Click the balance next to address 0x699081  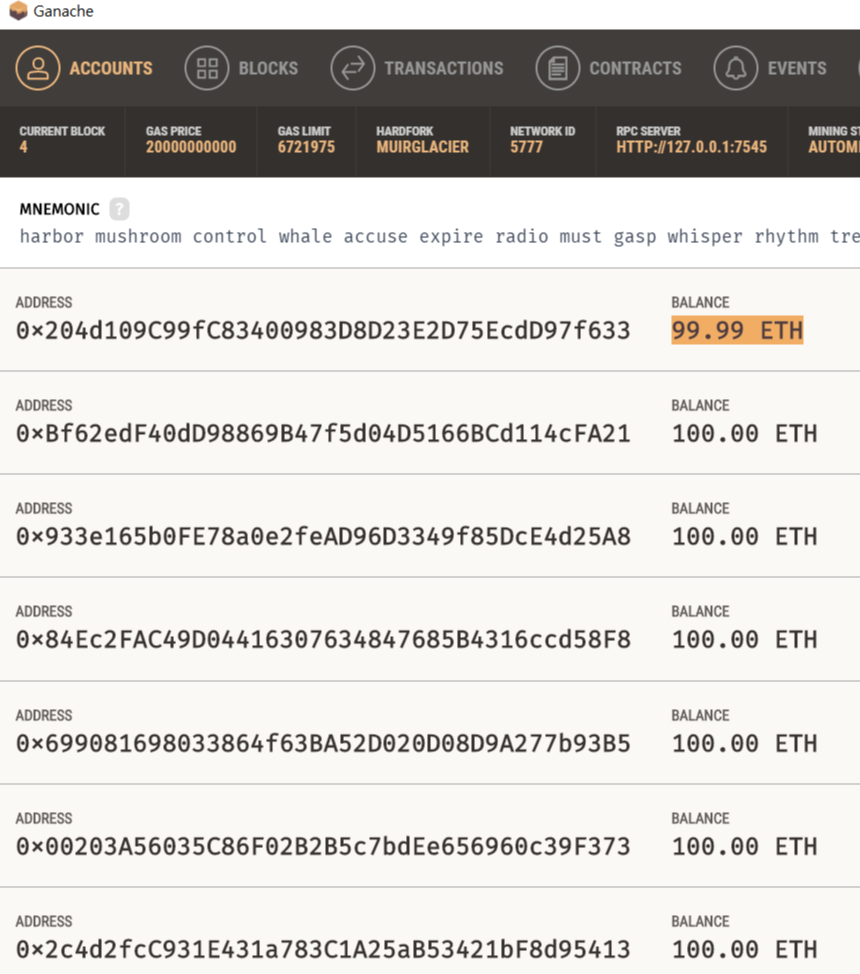(x=744, y=744)
